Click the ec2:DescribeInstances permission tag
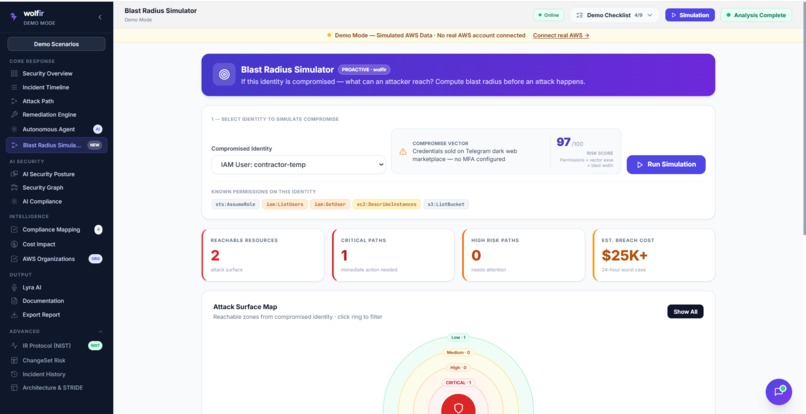Screen dimensions: 806x414 click(386, 204)
